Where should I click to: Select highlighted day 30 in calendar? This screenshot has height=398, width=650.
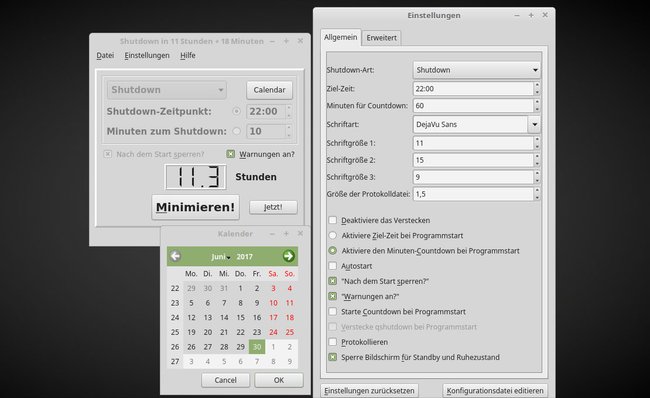click(257, 347)
